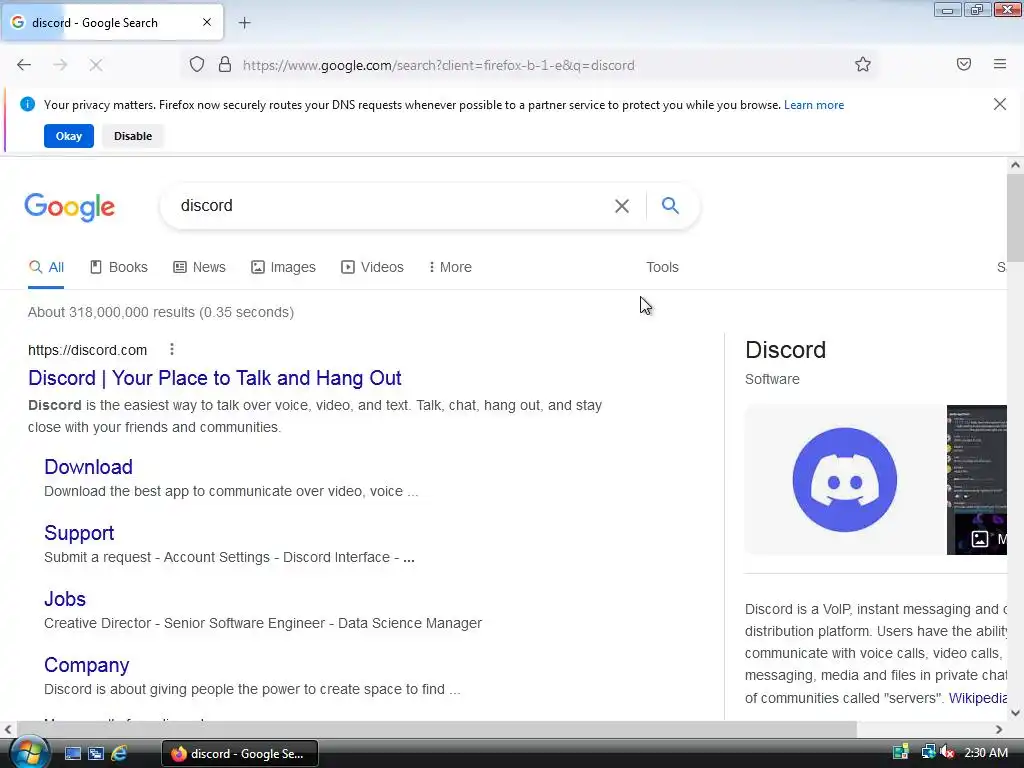Open a new tab with the plus icon

point(244,23)
